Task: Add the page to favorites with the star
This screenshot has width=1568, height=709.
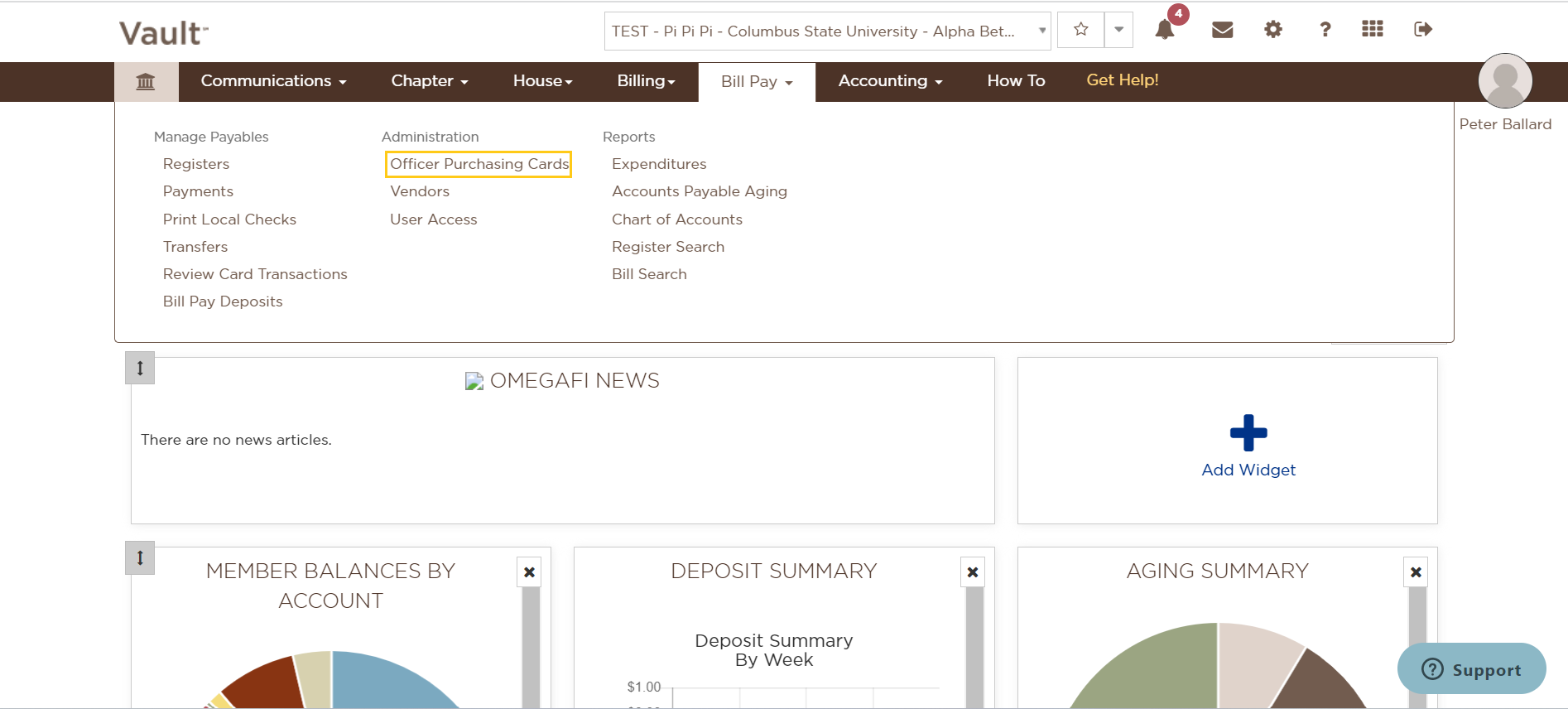Action: coord(1080,30)
